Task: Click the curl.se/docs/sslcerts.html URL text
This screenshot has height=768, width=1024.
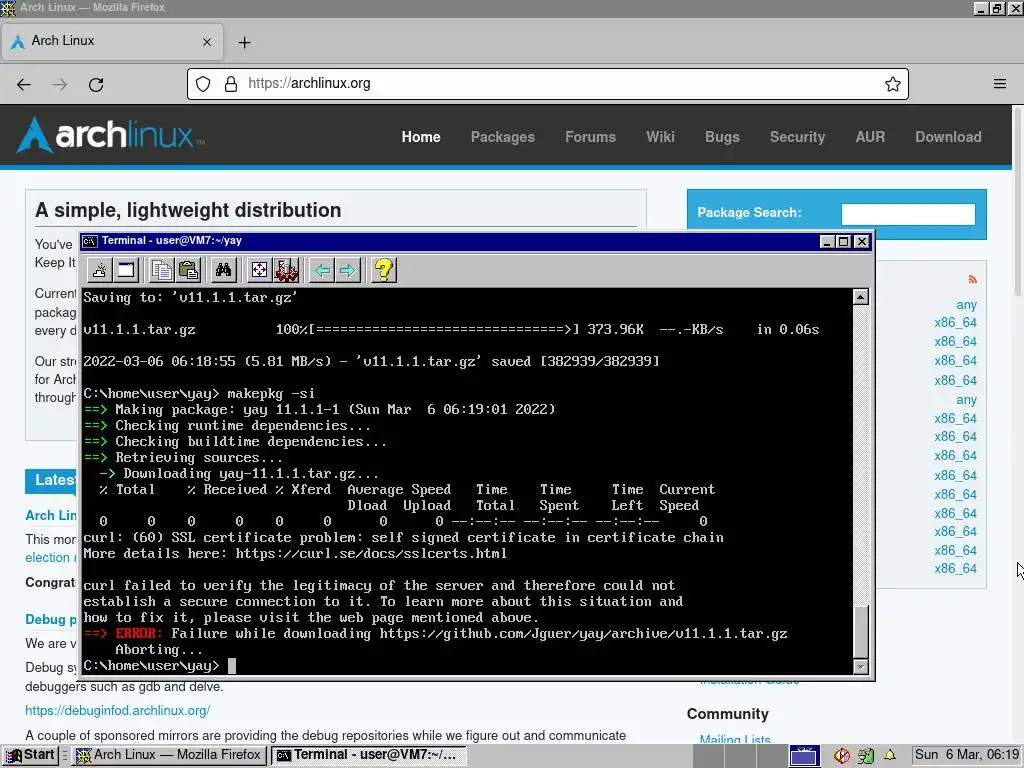Action: click(371, 554)
